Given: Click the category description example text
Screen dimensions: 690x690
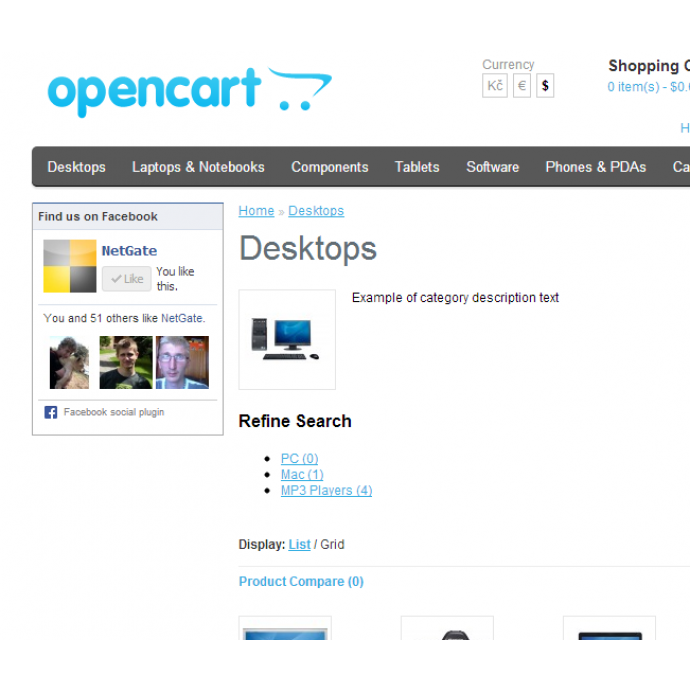Looking at the screenshot, I should tap(455, 298).
